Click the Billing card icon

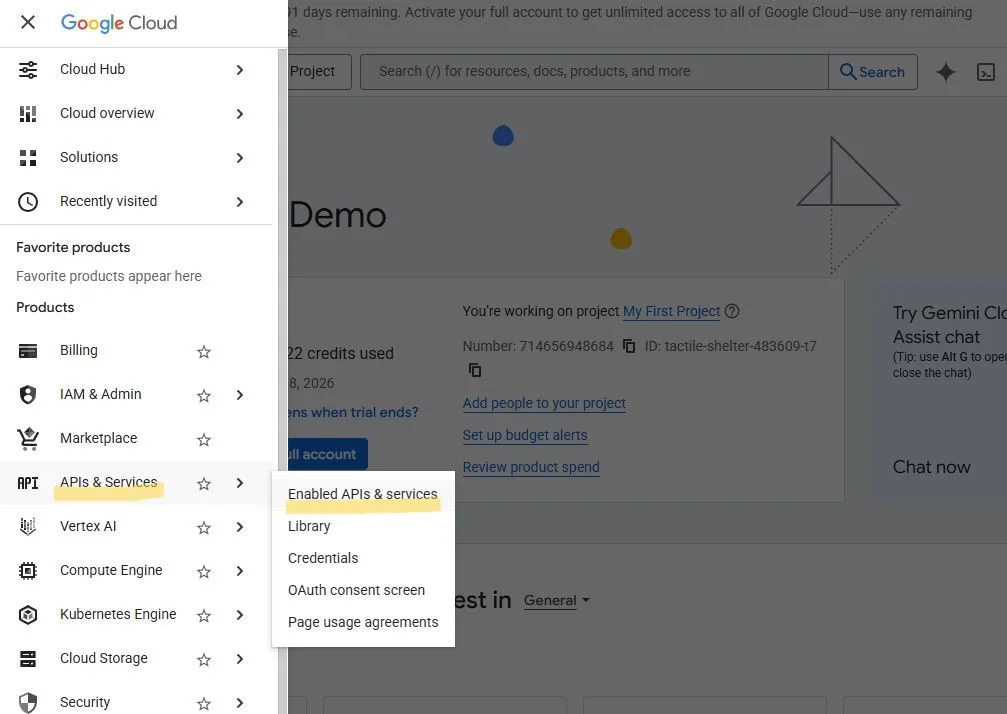point(28,351)
